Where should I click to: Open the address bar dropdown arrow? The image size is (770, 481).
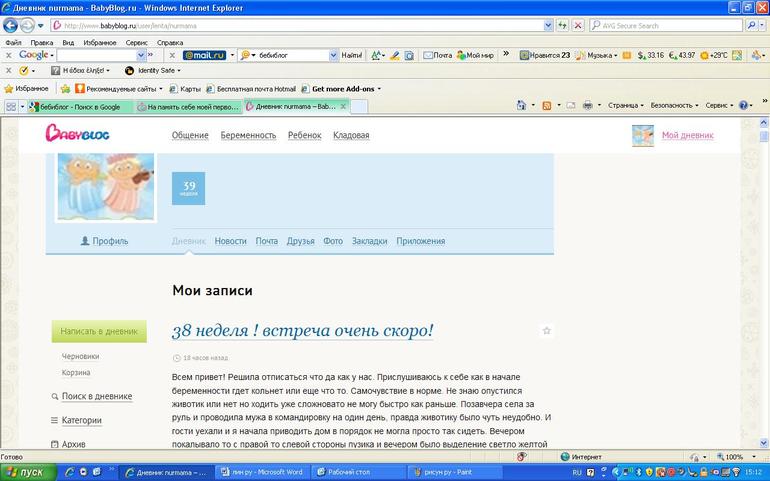pos(548,26)
